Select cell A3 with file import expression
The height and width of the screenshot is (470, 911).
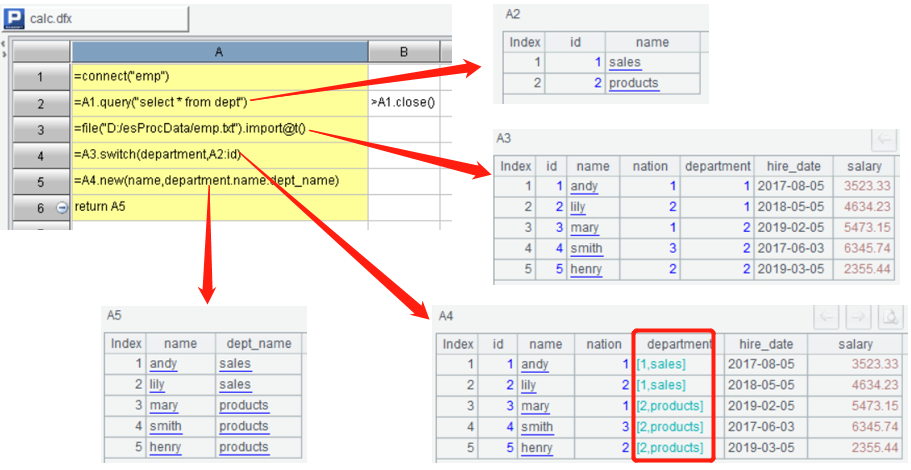tap(219, 129)
